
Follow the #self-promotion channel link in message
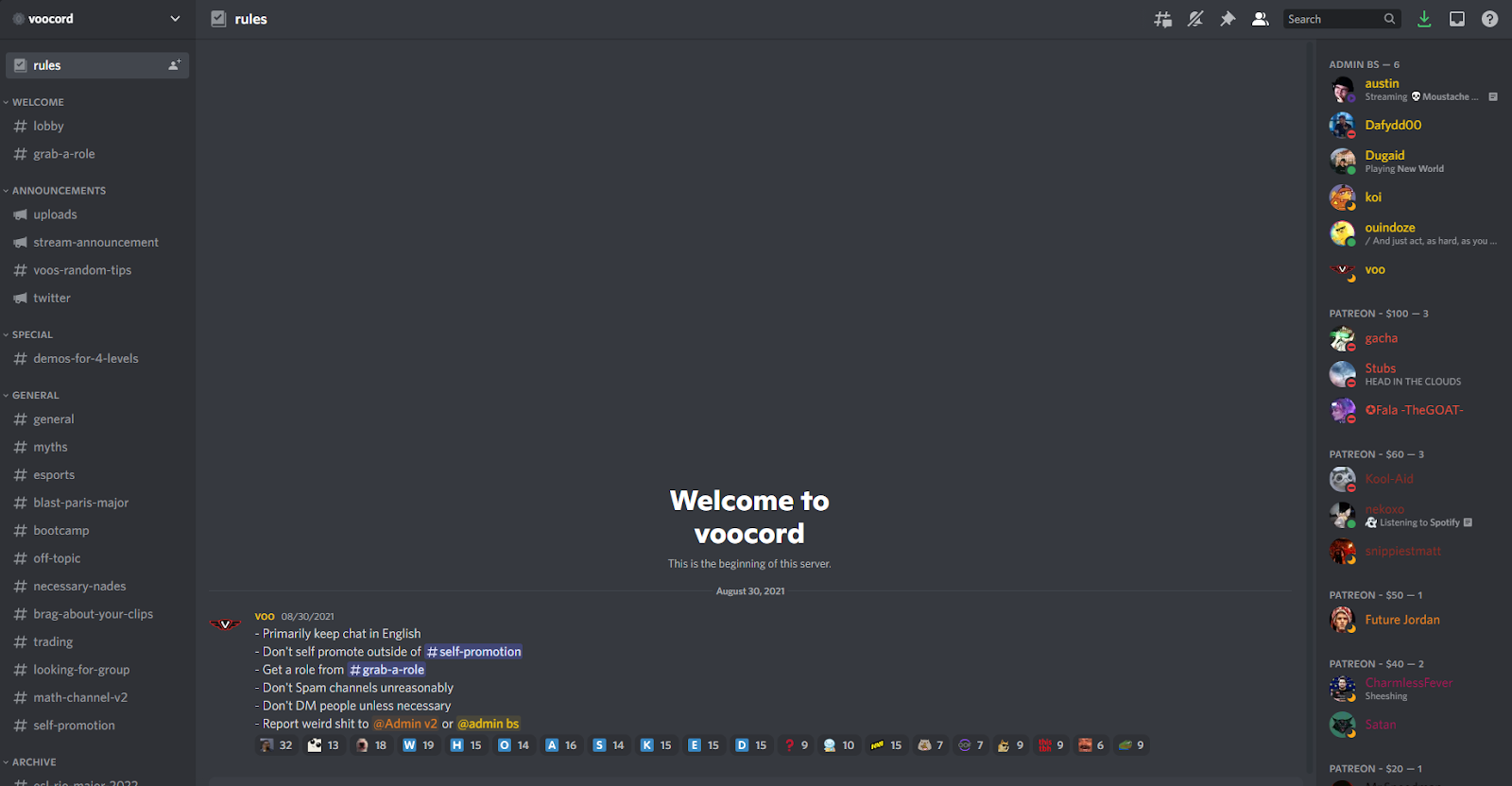[x=473, y=652]
